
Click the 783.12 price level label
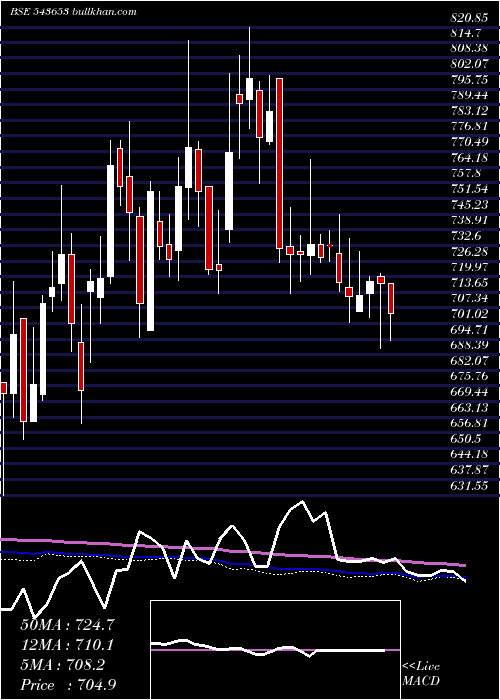(468, 111)
